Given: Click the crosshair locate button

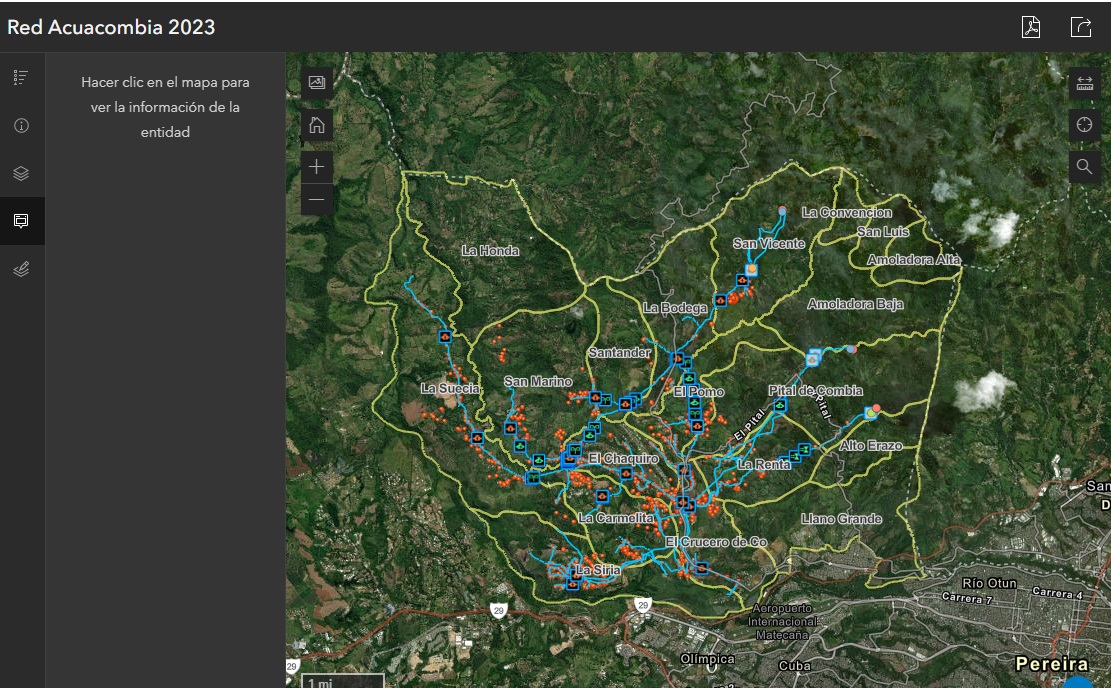Looking at the screenshot, I should click(1085, 125).
